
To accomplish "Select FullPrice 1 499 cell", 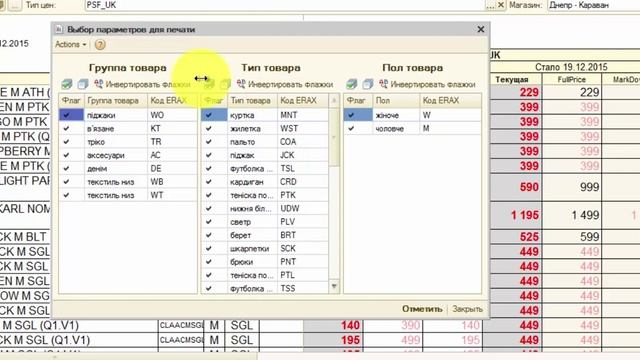I will click(x=571, y=215).
